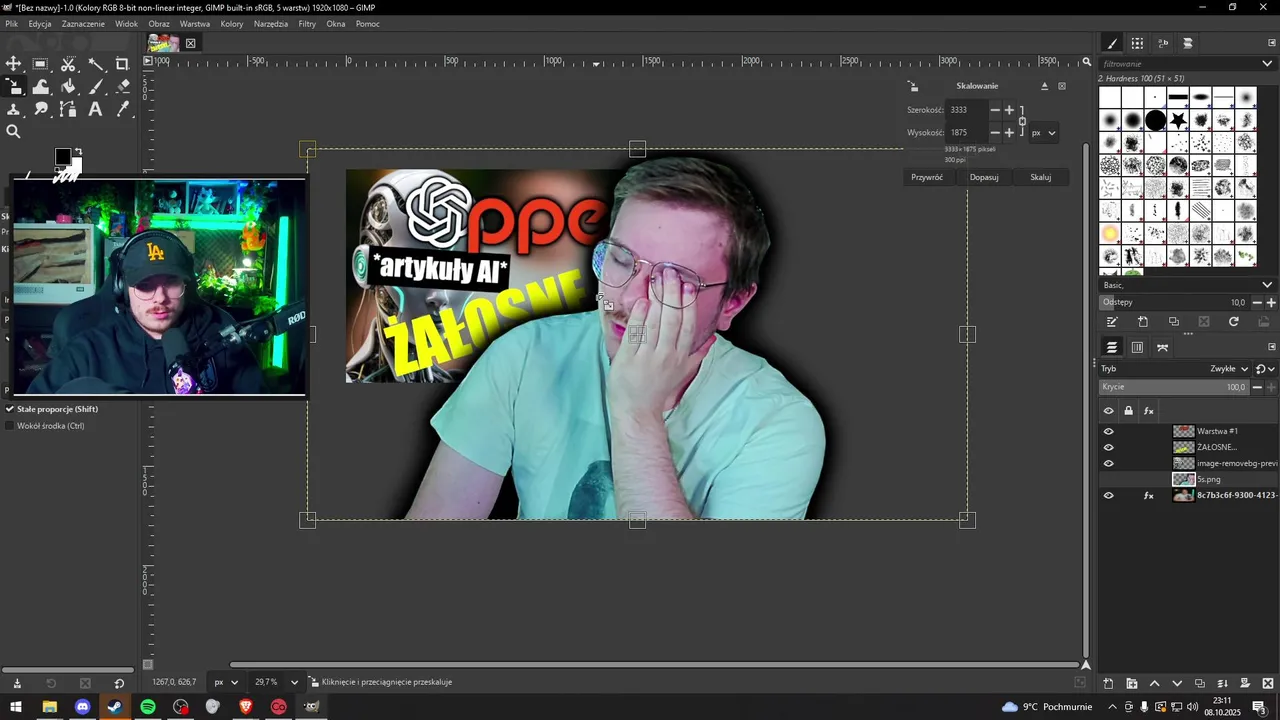Open the Patterns dock tab
This screenshot has height=720, width=1280.
(1137, 43)
